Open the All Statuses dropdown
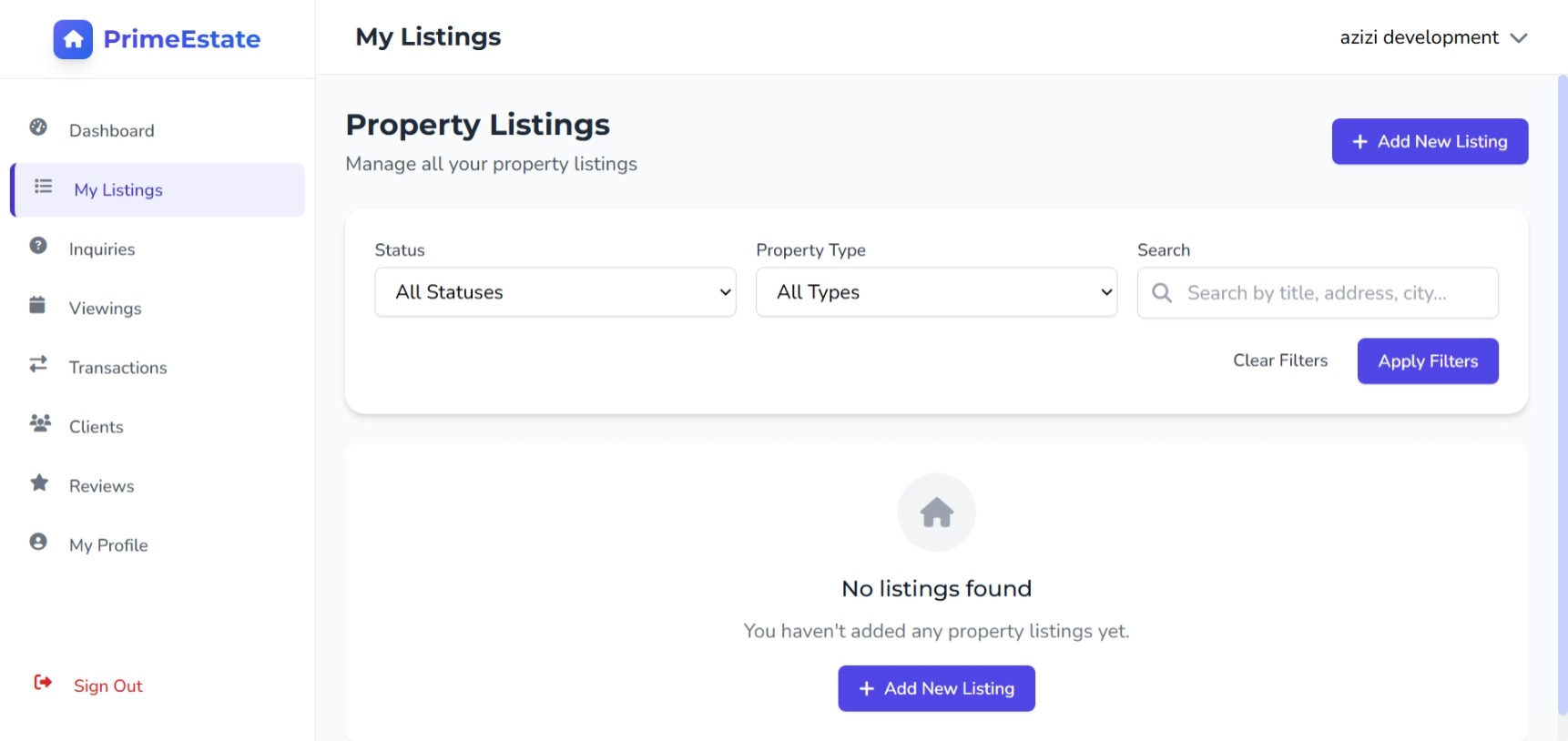This screenshot has width=1568, height=741. 555,292
